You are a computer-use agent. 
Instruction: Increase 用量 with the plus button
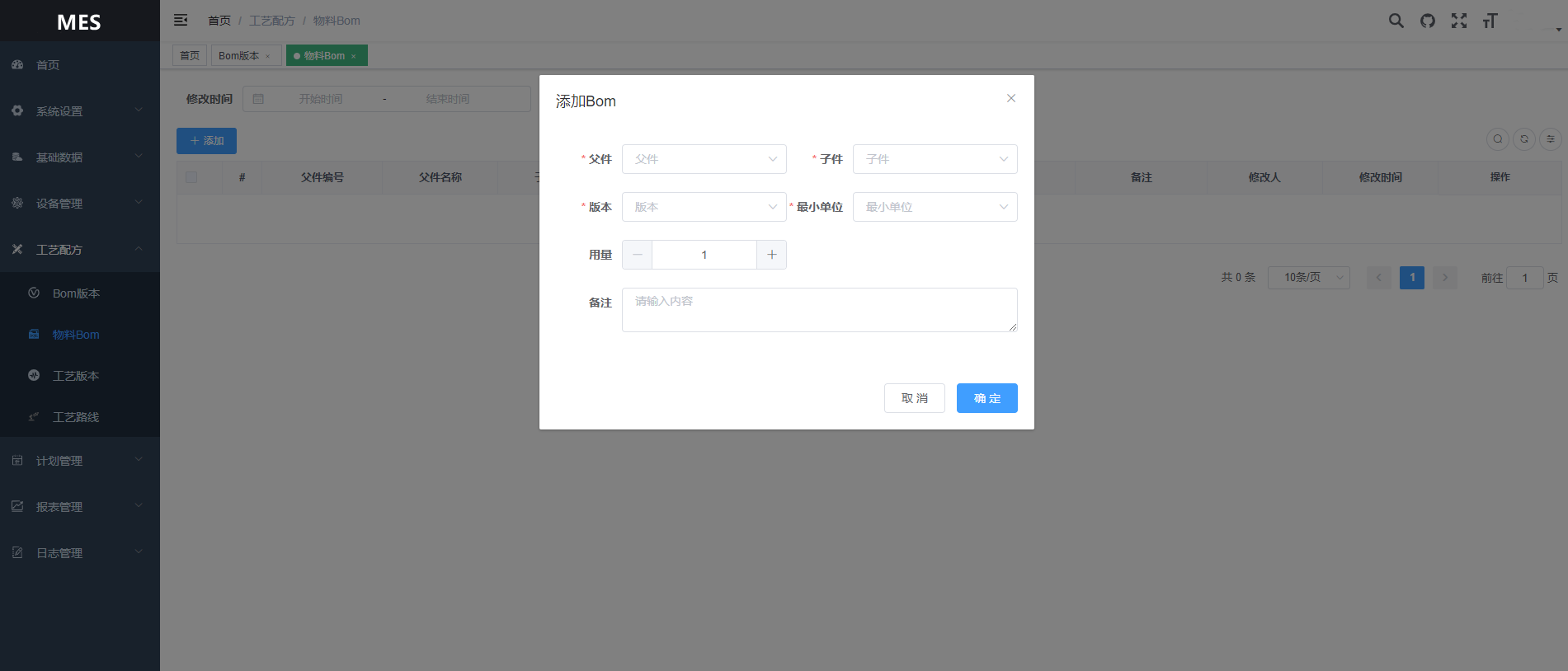point(772,255)
